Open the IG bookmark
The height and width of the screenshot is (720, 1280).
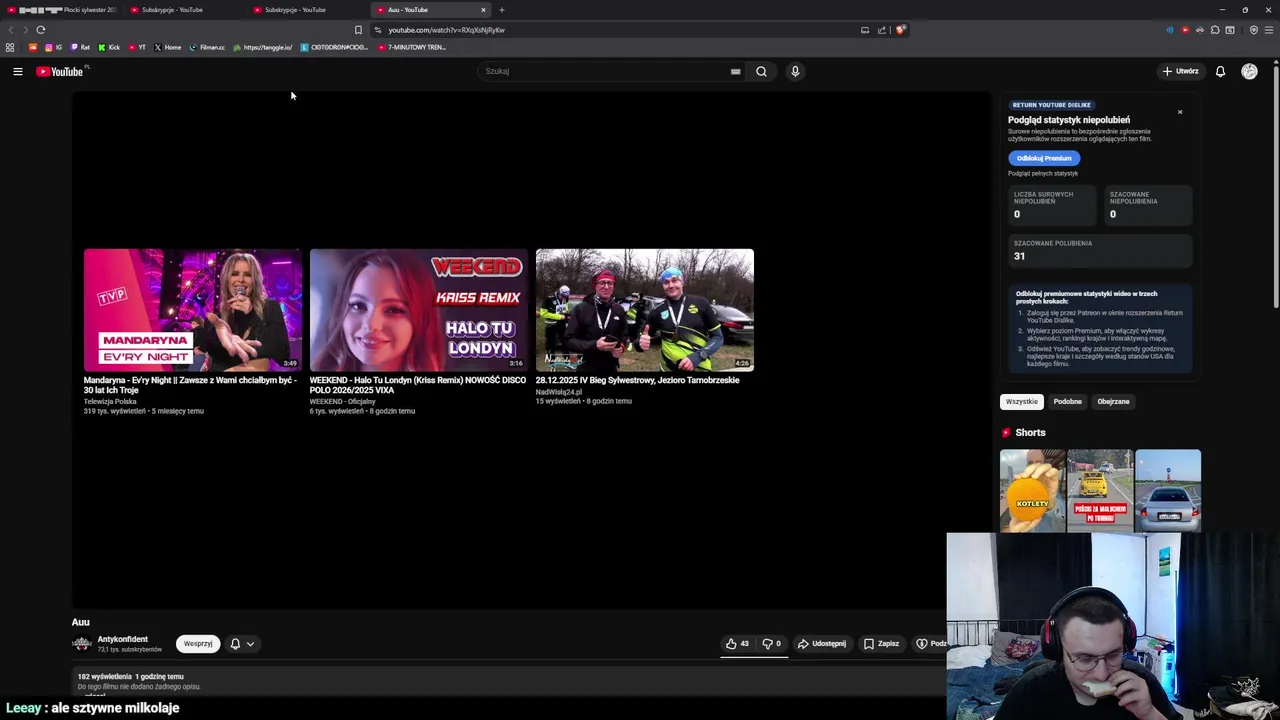[x=53, y=47]
